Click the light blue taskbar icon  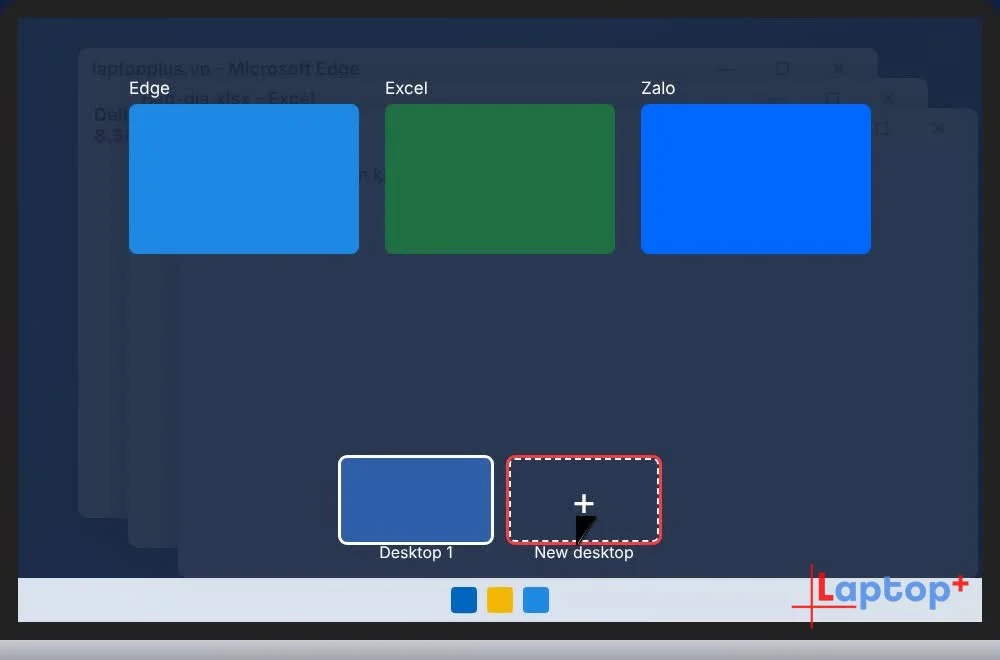536,600
